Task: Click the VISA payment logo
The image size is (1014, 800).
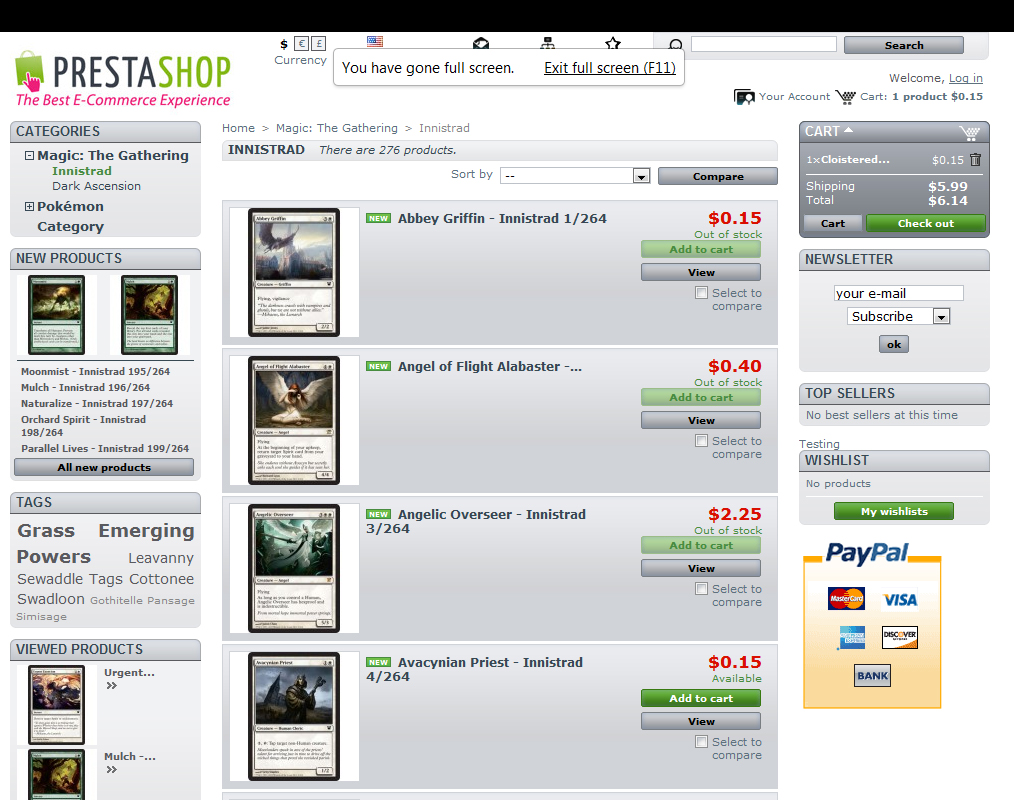Action: [x=900, y=600]
